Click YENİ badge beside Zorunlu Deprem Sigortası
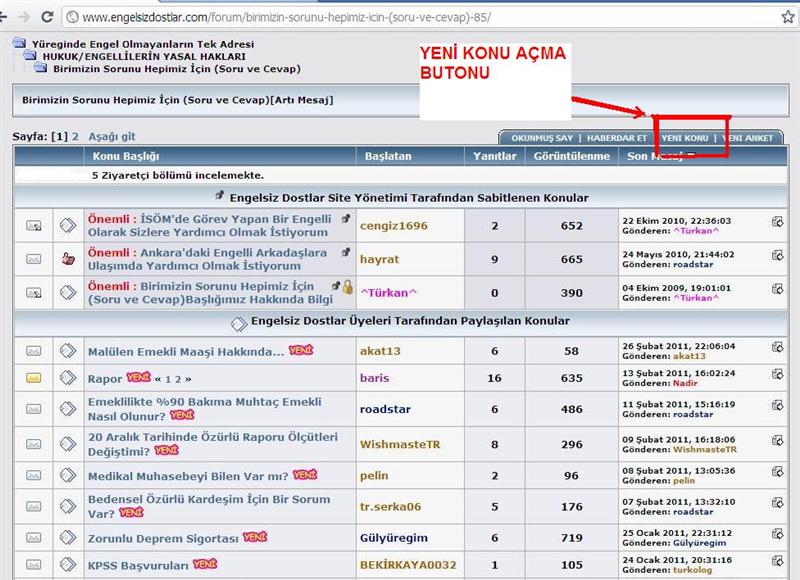Image resolution: width=800 pixels, height=580 pixels. click(255, 537)
